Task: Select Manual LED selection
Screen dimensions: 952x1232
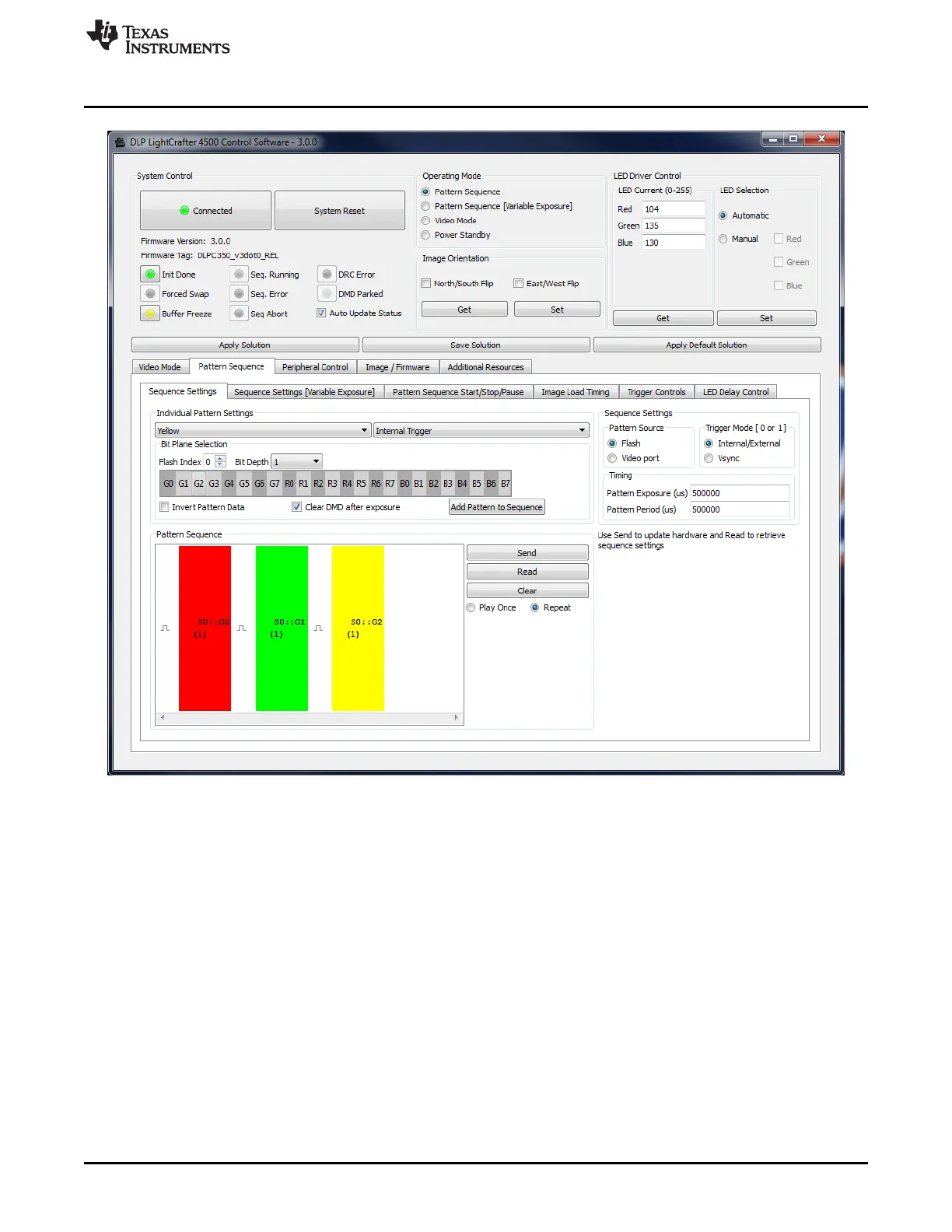Action: [723, 239]
